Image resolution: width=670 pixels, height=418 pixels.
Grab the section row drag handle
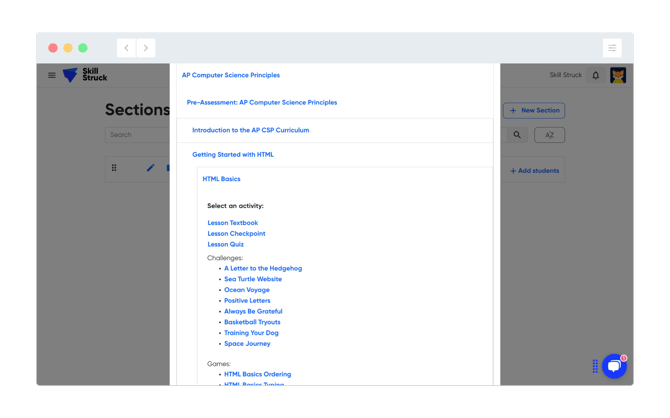114,168
